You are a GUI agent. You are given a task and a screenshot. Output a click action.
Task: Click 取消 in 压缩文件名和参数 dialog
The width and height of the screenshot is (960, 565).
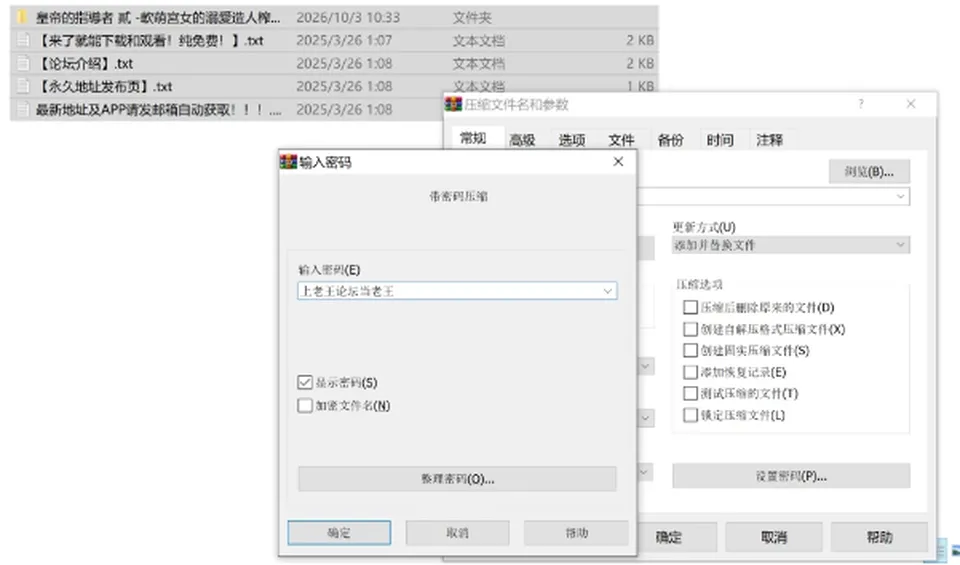tap(774, 537)
